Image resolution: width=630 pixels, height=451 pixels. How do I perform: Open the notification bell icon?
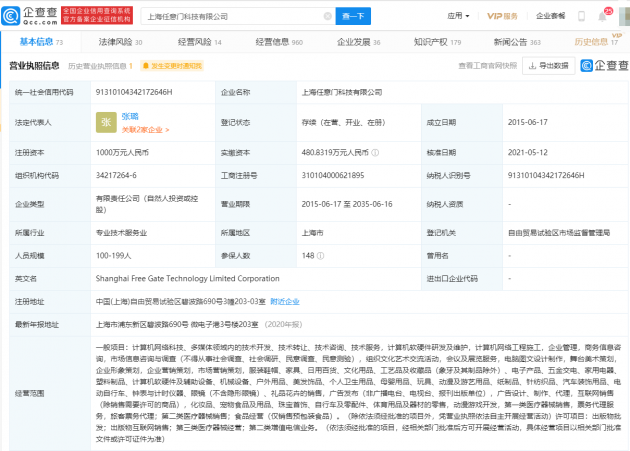click(602, 17)
